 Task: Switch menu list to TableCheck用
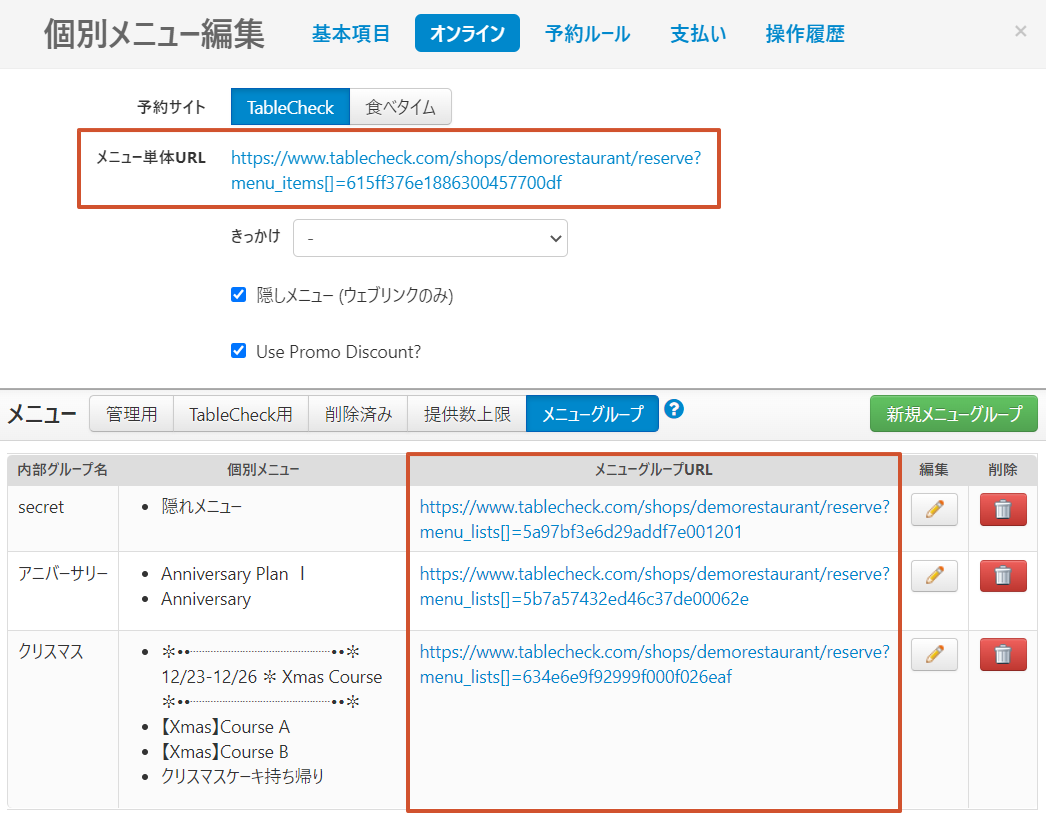click(x=241, y=414)
